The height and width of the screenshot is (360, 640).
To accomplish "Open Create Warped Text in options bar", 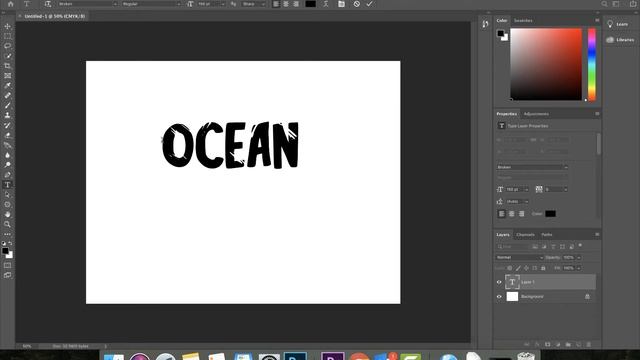I will 326,4.
